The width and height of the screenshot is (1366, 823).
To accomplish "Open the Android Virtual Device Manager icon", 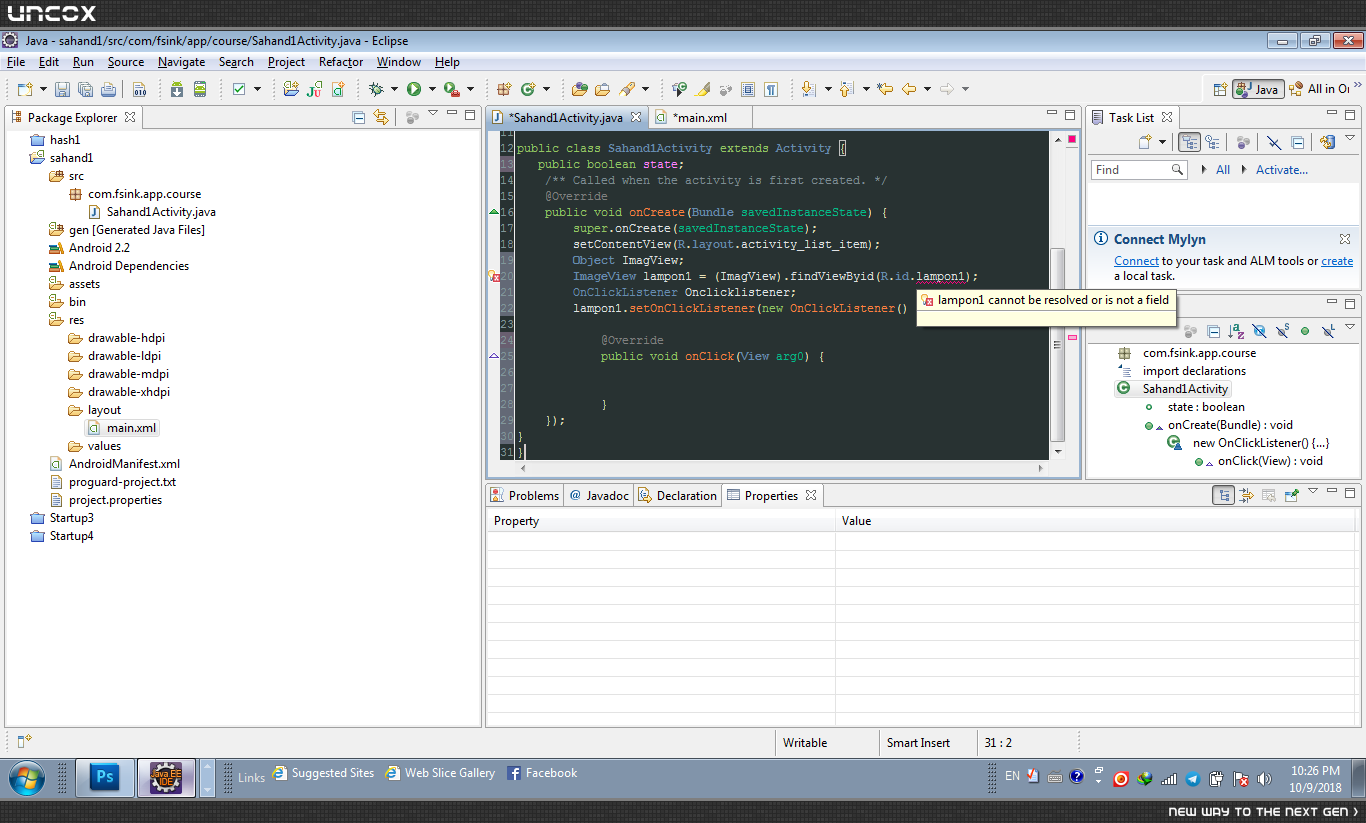I will (x=200, y=89).
